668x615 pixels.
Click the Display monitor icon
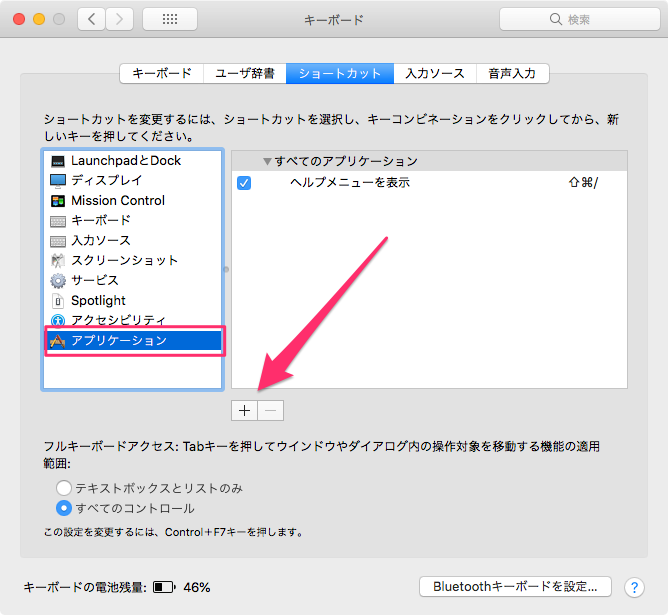(x=58, y=181)
